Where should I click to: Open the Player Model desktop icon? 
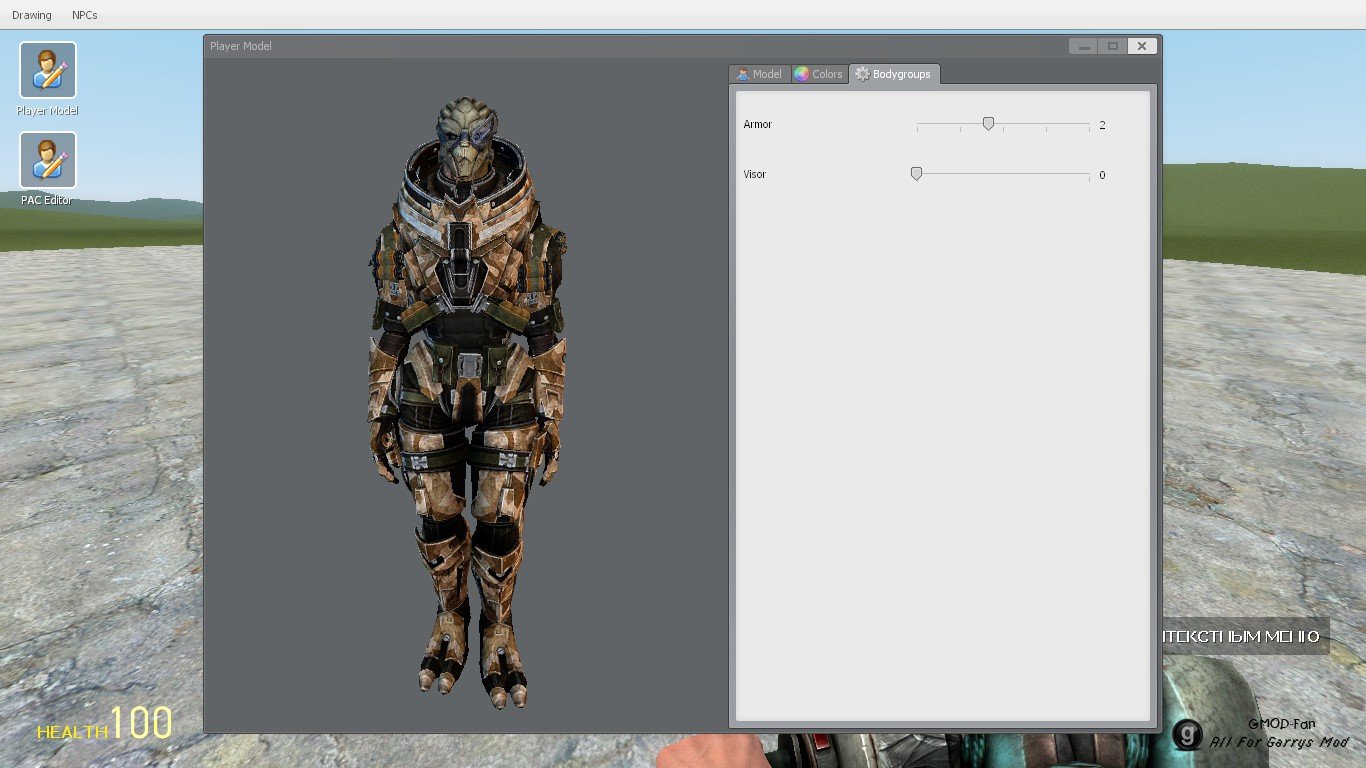[x=47, y=70]
